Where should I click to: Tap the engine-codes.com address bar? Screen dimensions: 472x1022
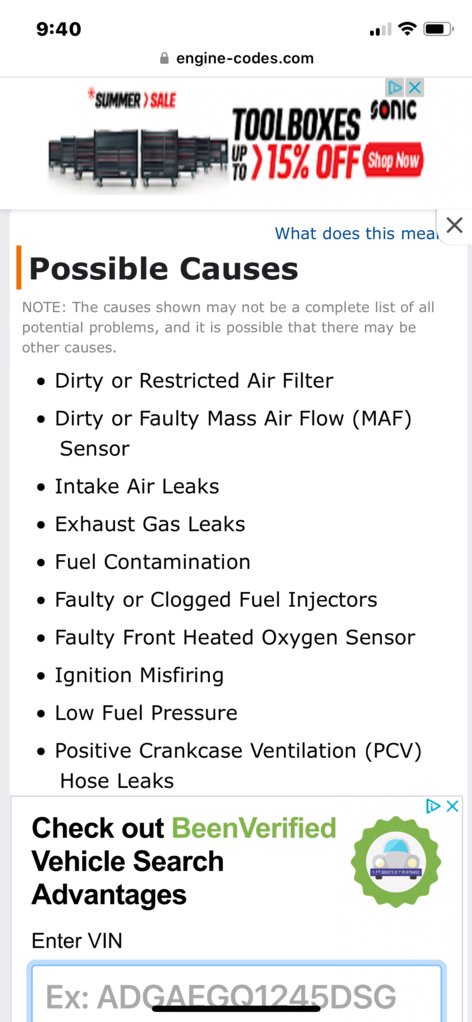(x=236, y=59)
